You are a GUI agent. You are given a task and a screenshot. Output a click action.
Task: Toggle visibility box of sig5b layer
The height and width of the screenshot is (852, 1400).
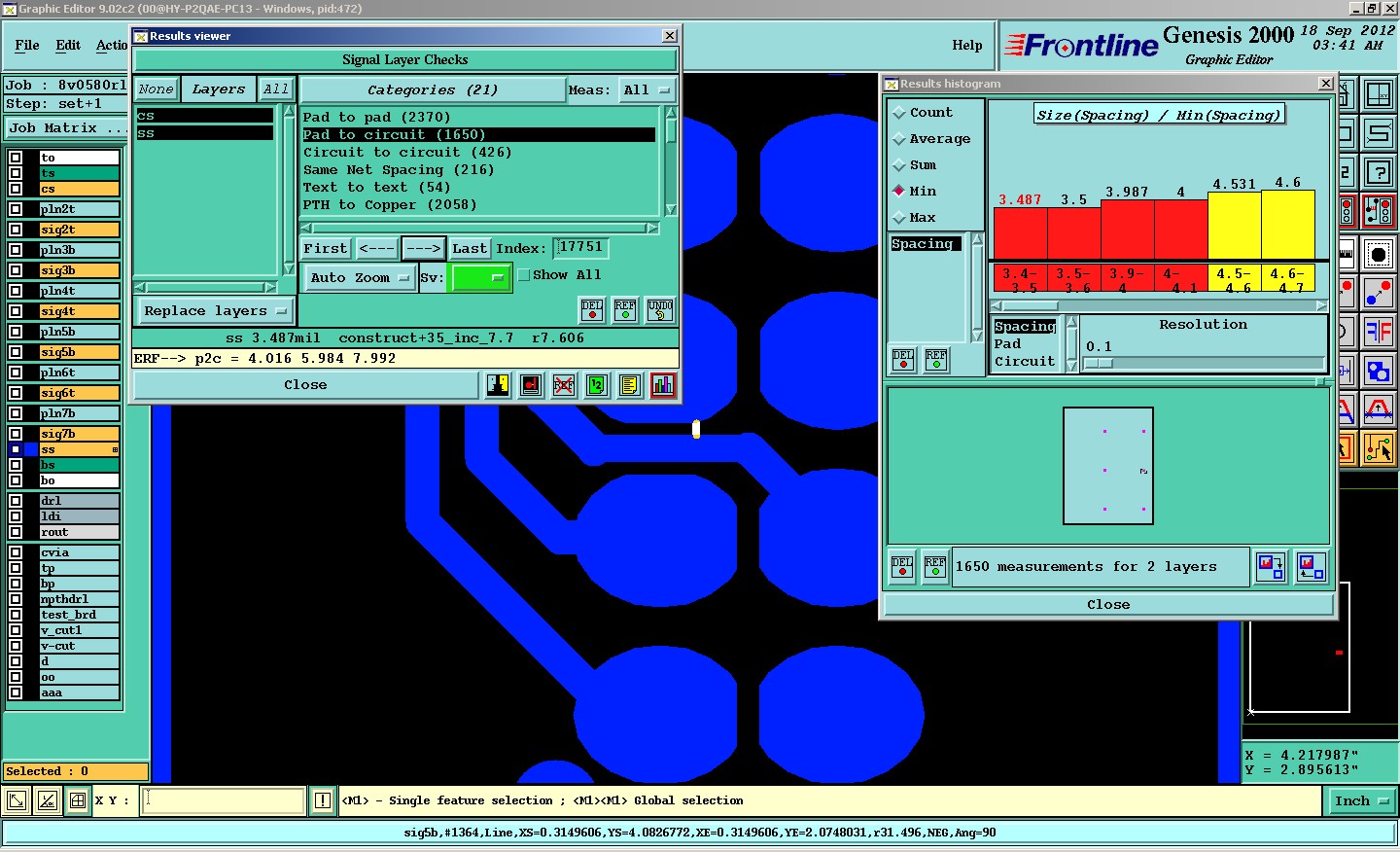(x=16, y=352)
